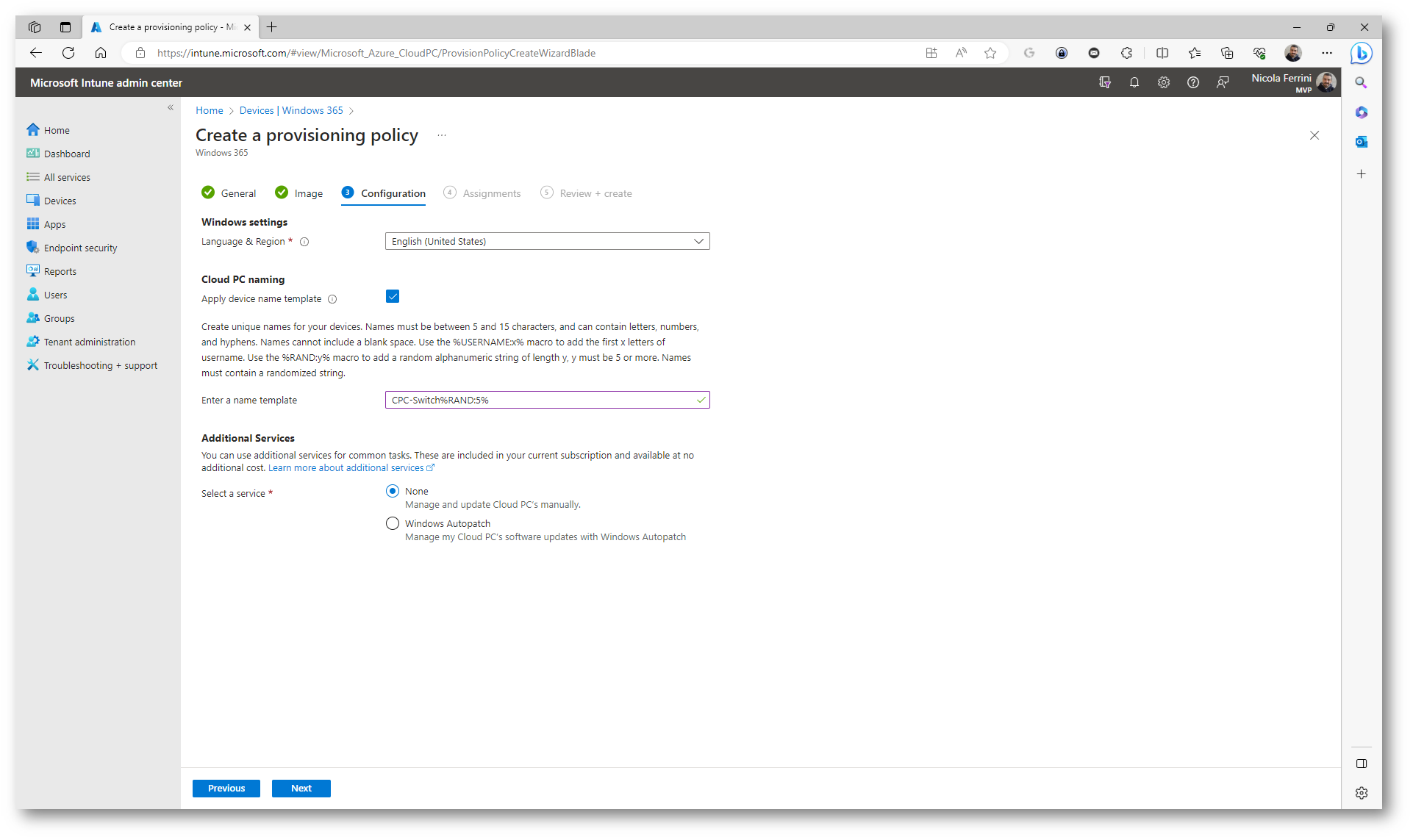
Task: Open Edge split screen icon
Action: [1162, 53]
